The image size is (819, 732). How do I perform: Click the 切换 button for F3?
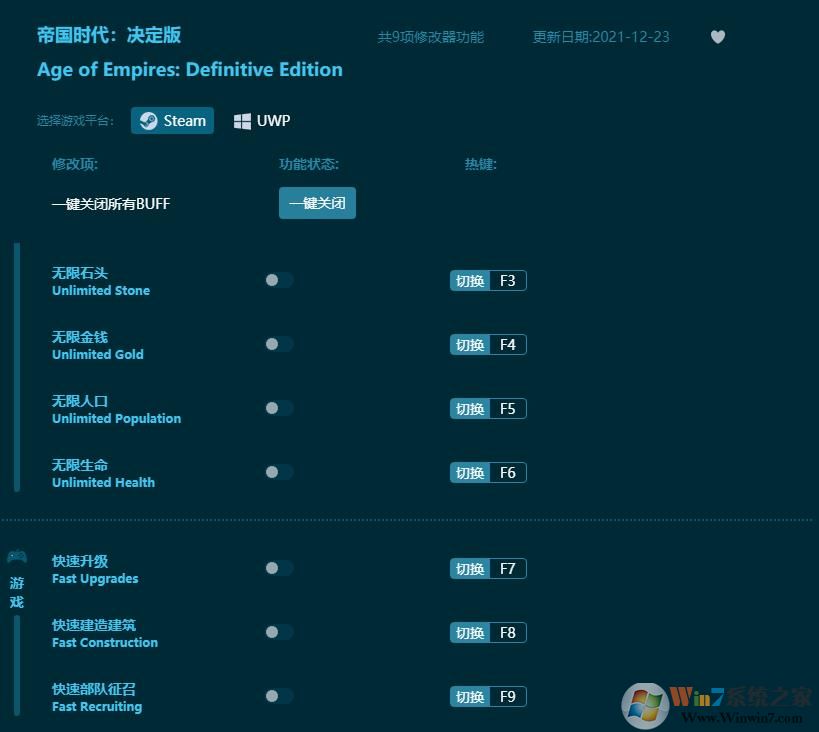[470, 281]
